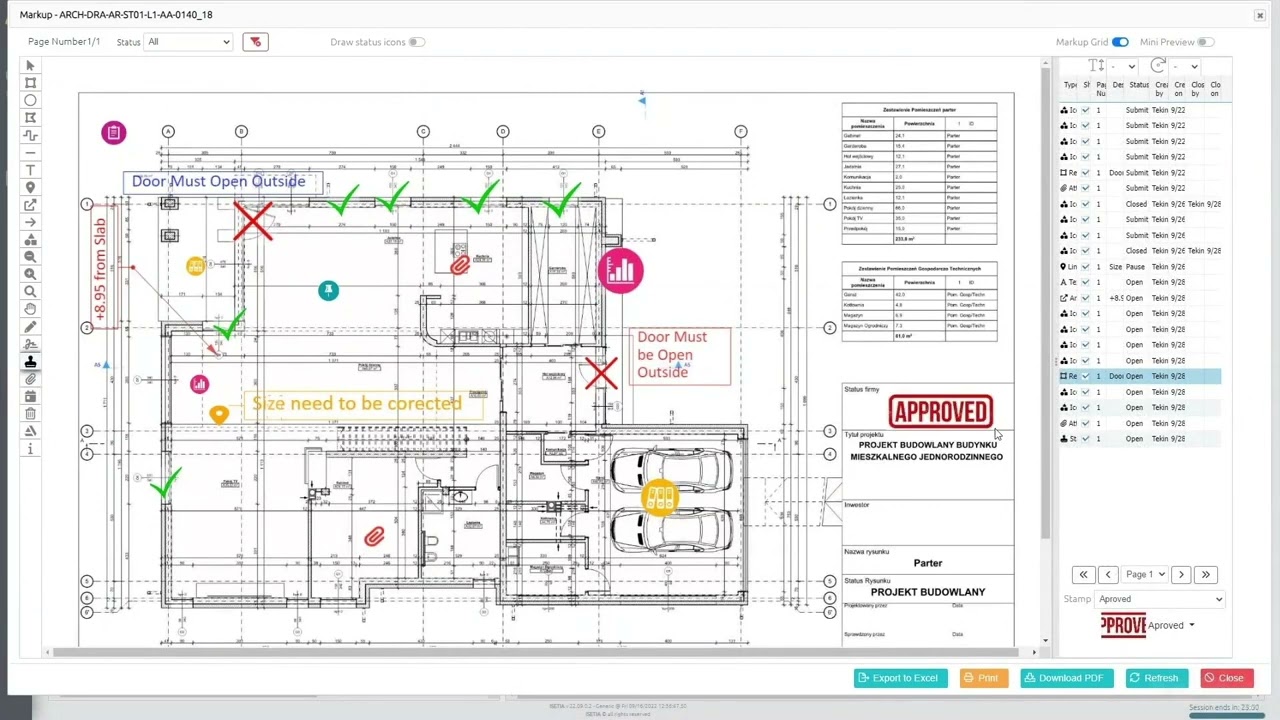The image size is (1280, 720).
Task: Click the Refresh button
Action: 1155,678
